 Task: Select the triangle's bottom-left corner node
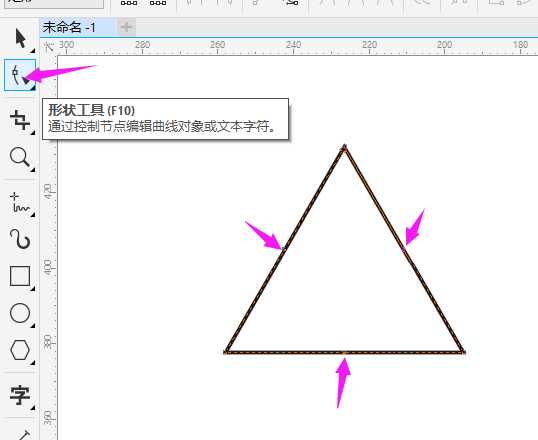click(225, 352)
